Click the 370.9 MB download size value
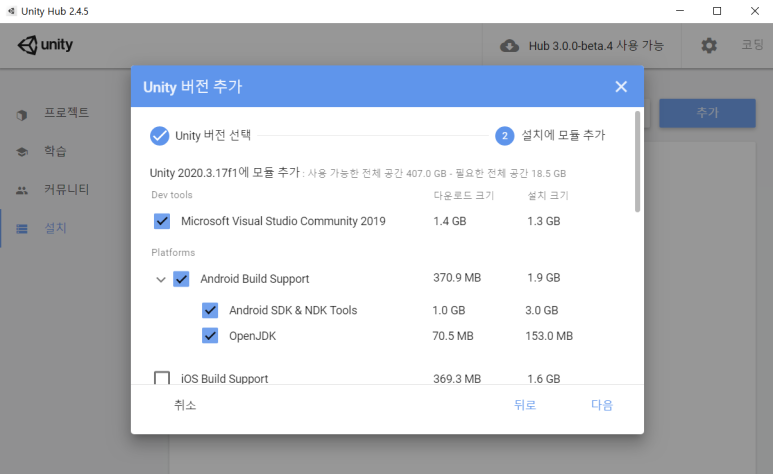Viewport: 773px width, 474px height. tap(457, 278)
